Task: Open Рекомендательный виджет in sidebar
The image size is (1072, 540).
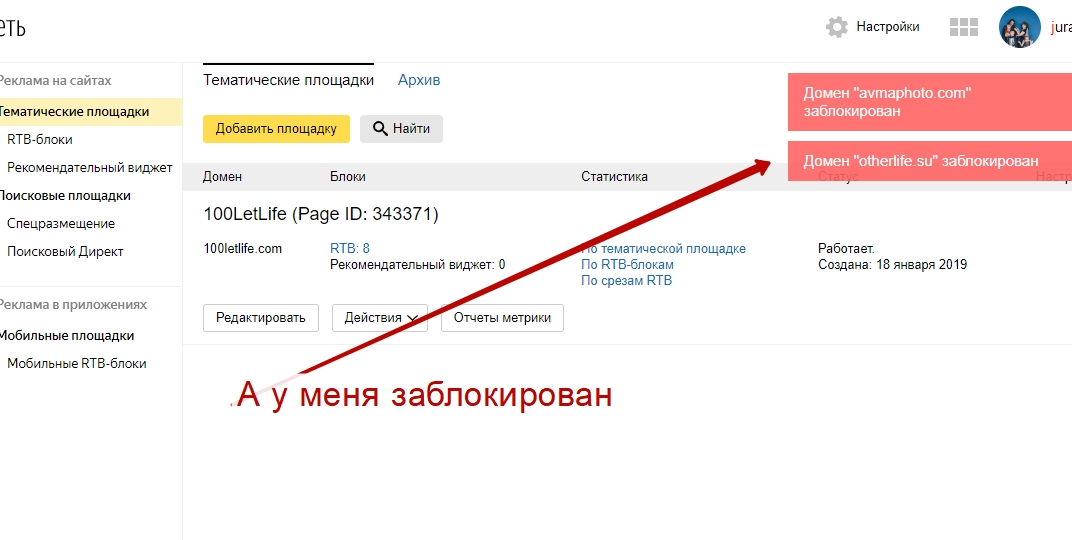Action: [x=90, y=167]
